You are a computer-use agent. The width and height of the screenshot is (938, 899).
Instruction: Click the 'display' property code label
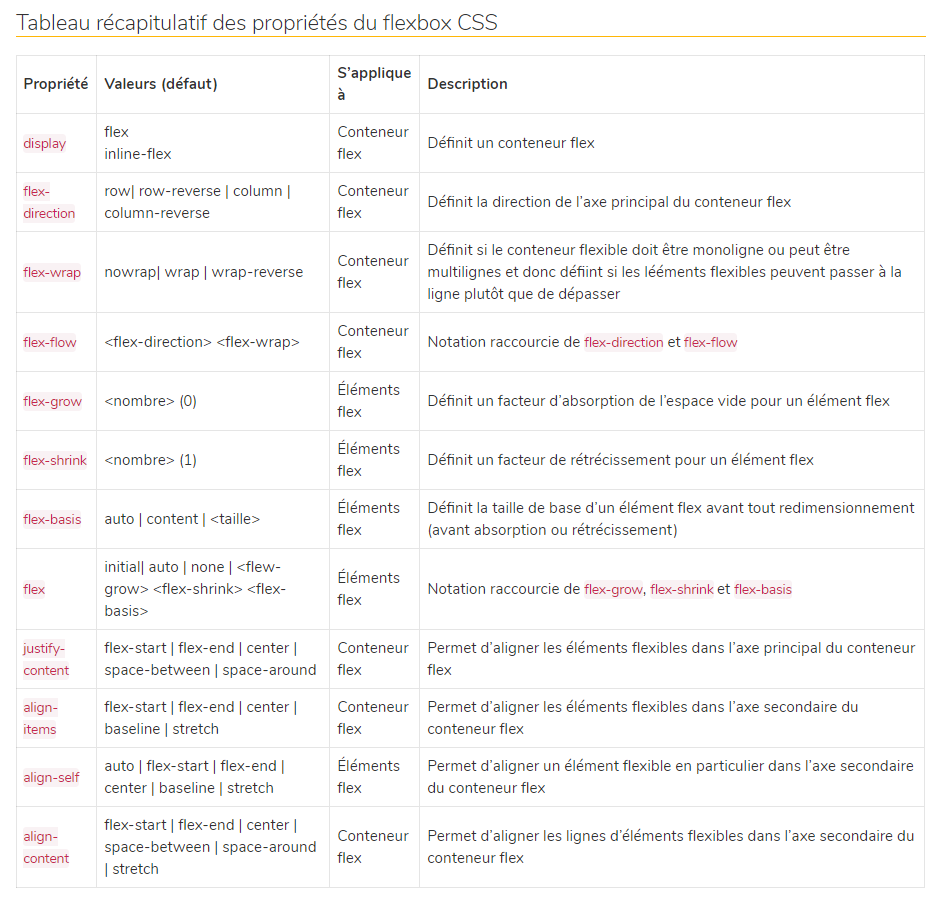coord(45,143)
